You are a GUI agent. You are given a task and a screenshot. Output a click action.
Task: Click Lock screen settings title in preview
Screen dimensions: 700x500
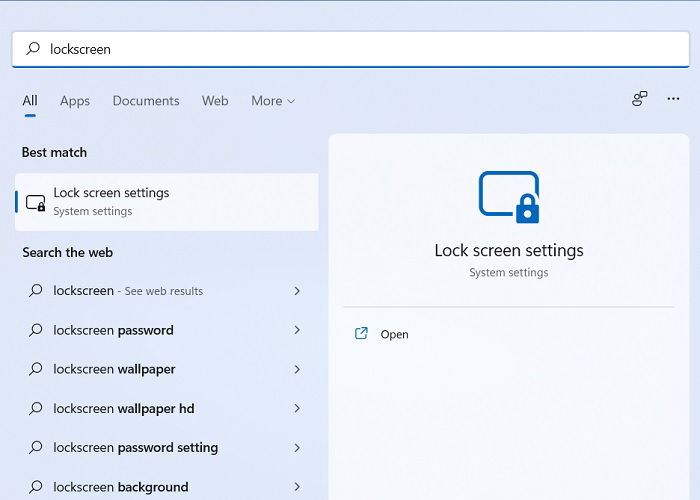[x=509, y=250]
